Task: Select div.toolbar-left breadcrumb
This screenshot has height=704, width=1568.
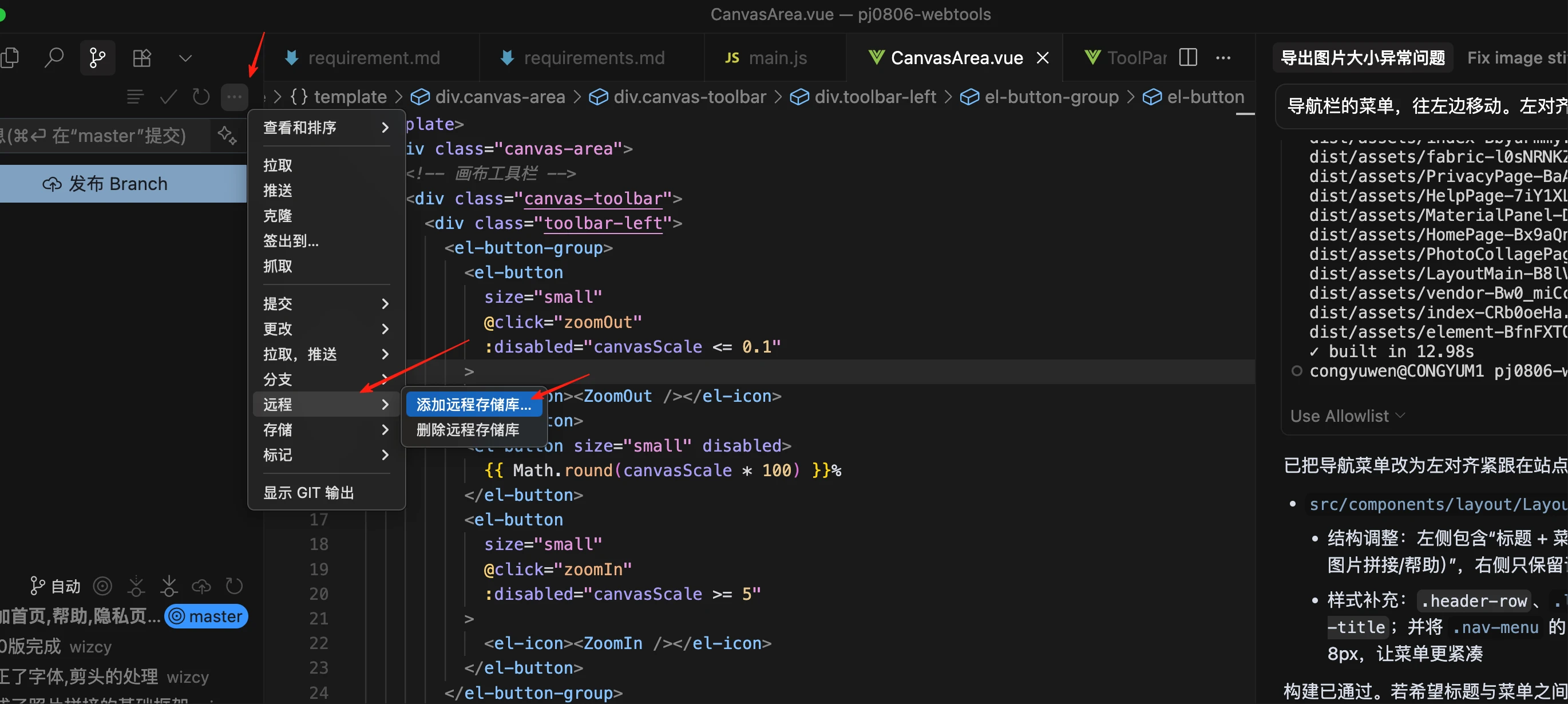Action: [x=863, y=97]
